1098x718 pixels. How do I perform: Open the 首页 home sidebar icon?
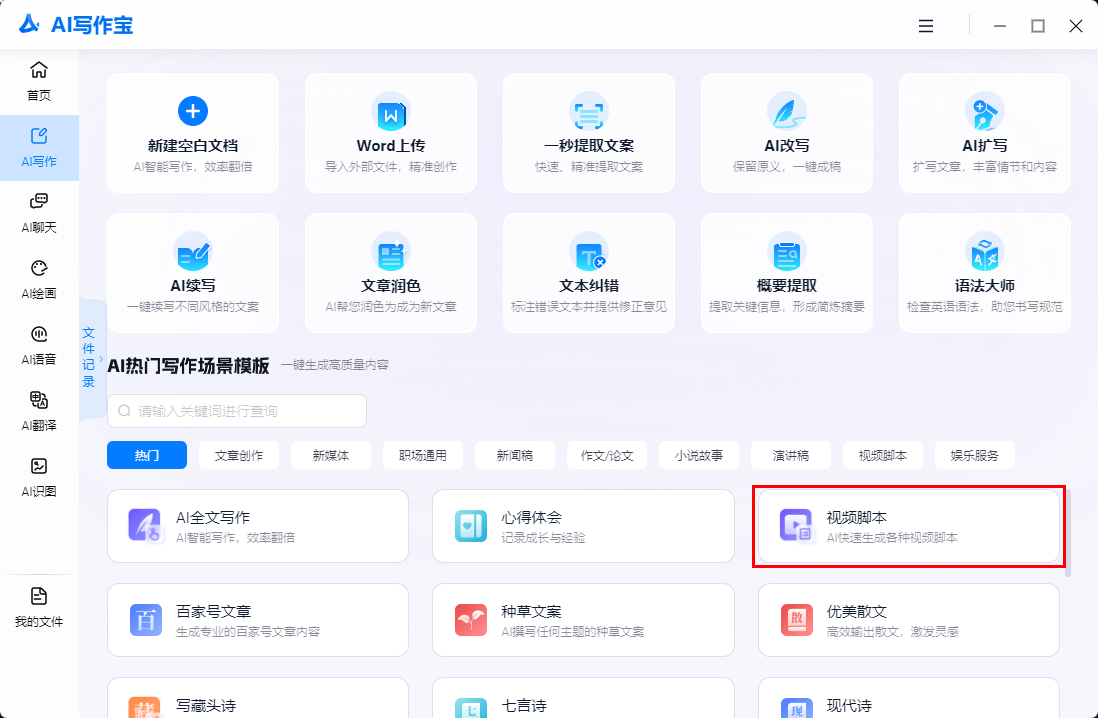pos(39,81)
